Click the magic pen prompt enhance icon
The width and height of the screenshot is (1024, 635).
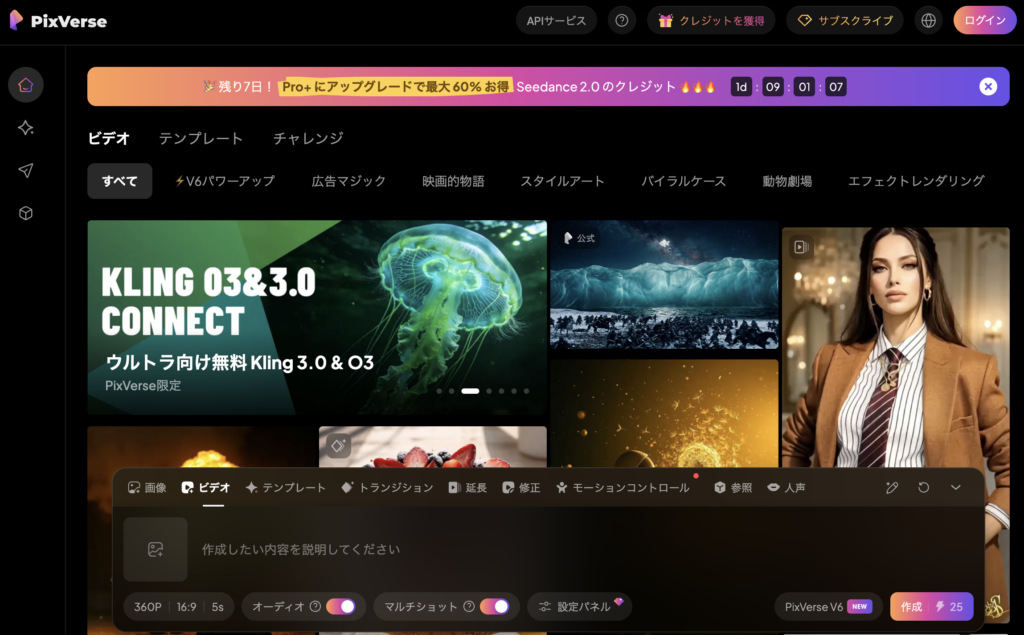pyautogui.click(x=892, y=487)
